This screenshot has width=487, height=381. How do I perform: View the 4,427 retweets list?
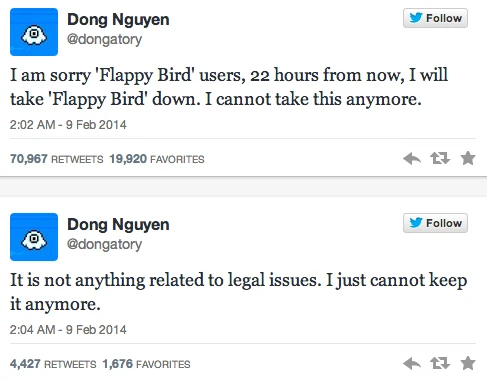53,364
